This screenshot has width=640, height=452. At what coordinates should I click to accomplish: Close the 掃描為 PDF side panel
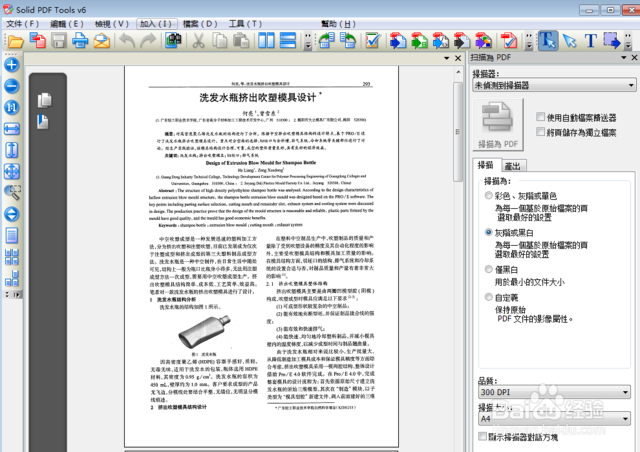click(635, 58)
